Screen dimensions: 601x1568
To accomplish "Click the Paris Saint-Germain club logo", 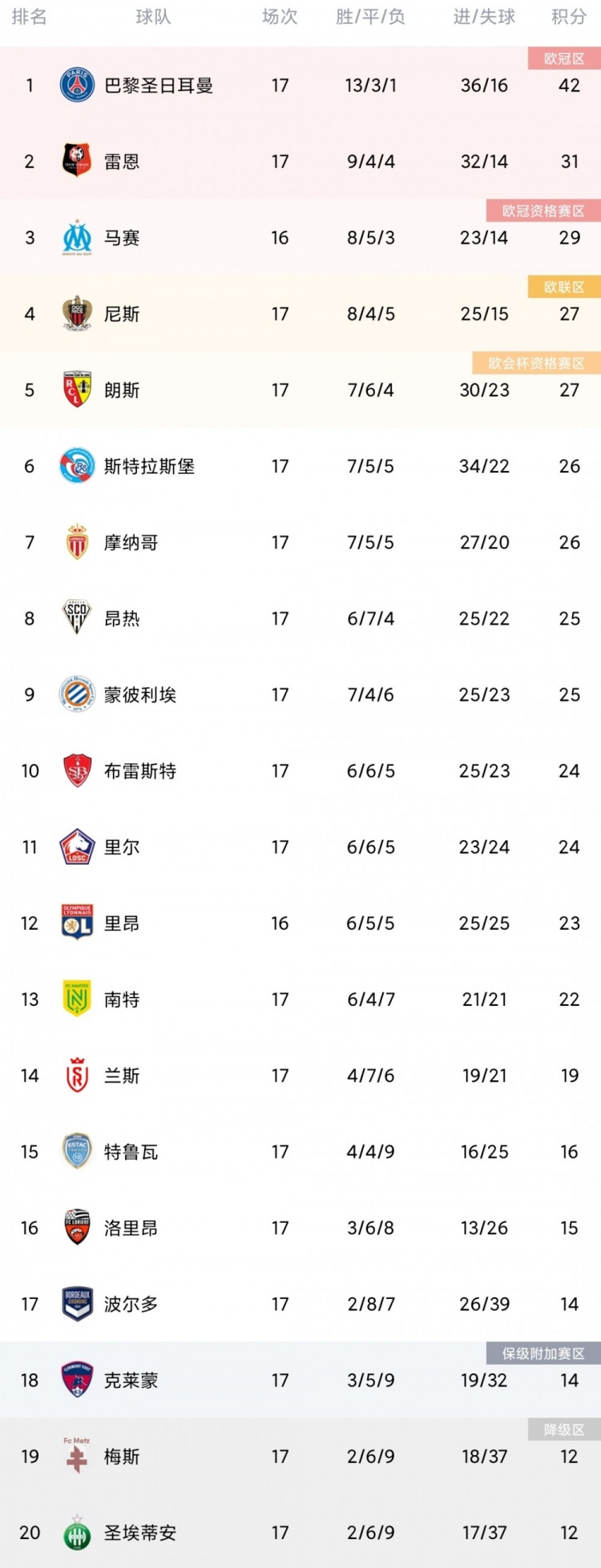I will coord(77,85).
